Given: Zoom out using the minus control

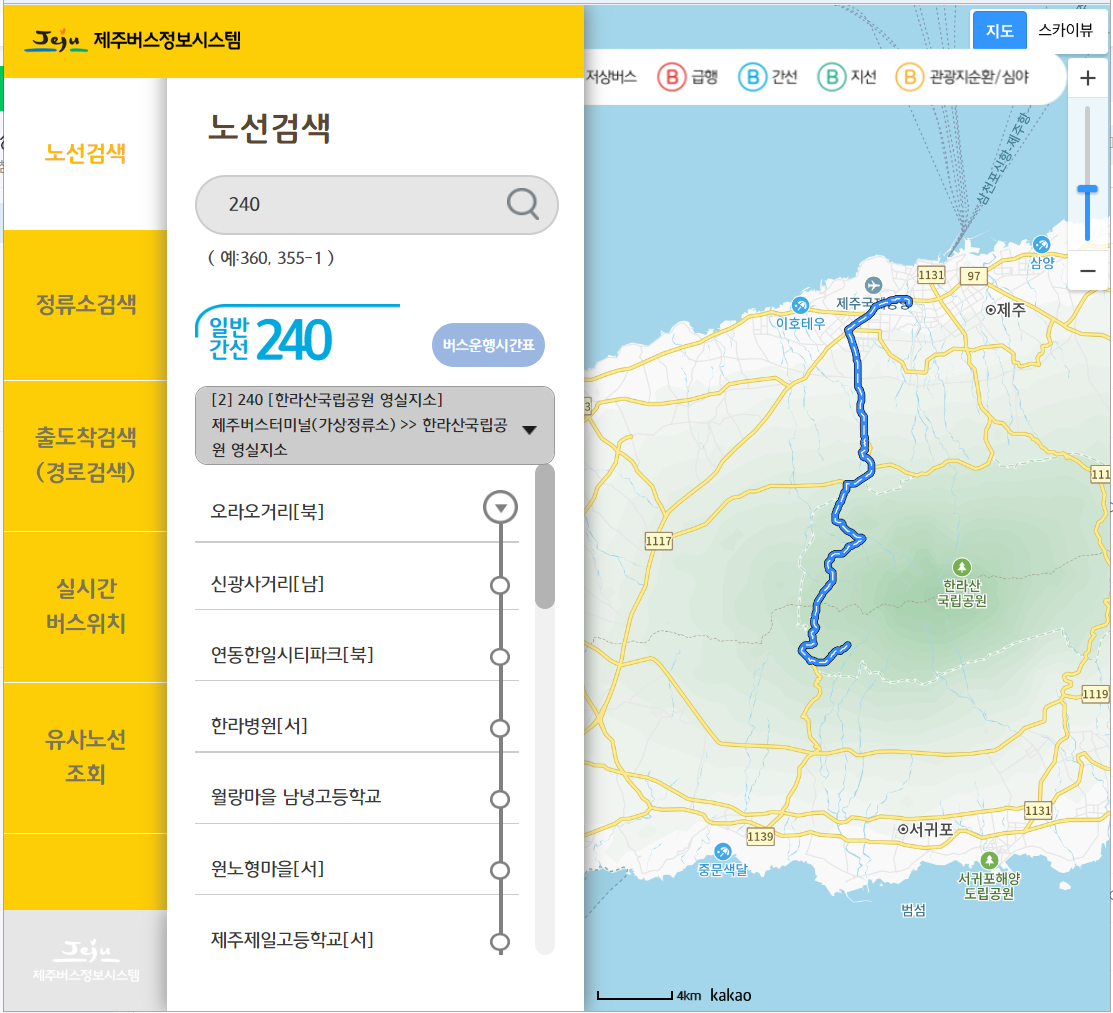Looking at the screenshot, I should [1087, 271].
